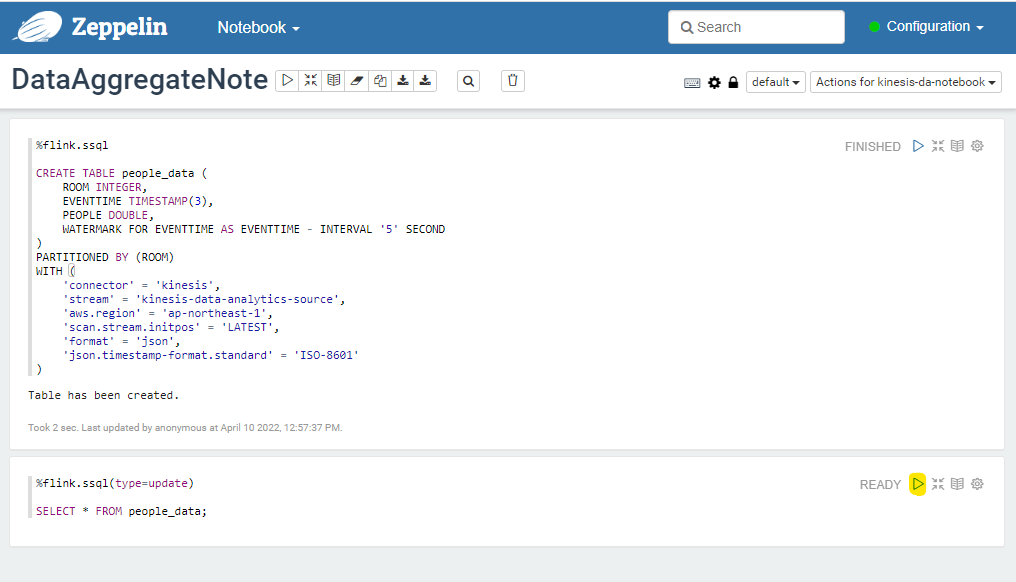This screenshot has width=1016, height=582.
Task: Click the READY status label
Action: point(880,485)
